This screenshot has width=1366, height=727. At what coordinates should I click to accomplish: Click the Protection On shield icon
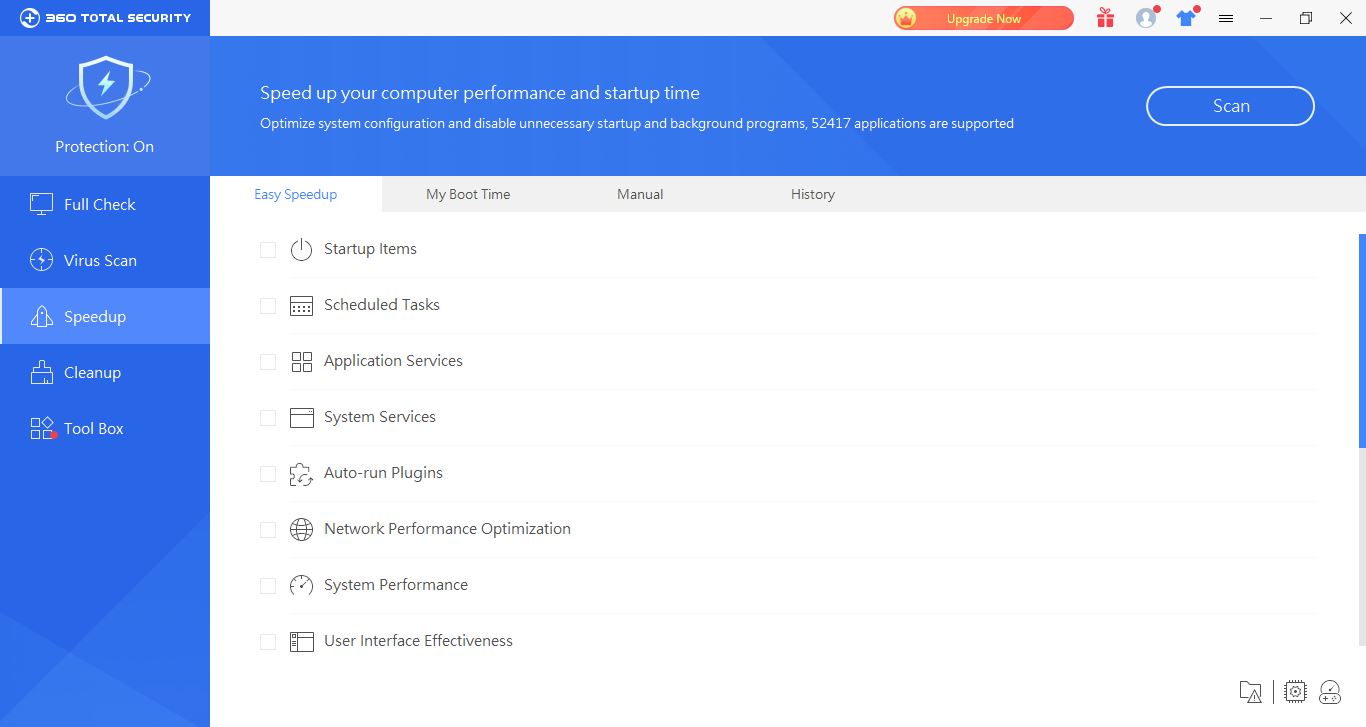(105, 88)
